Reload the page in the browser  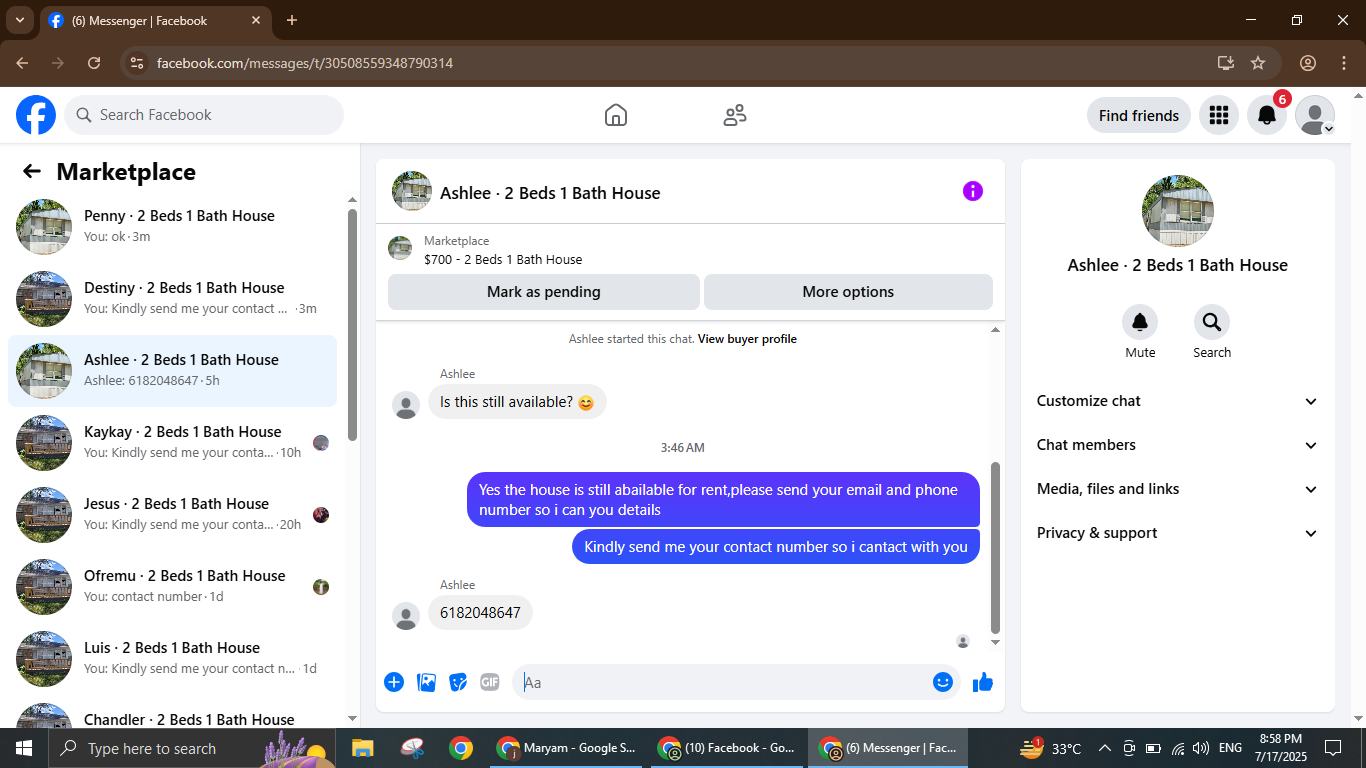[94, 63]
